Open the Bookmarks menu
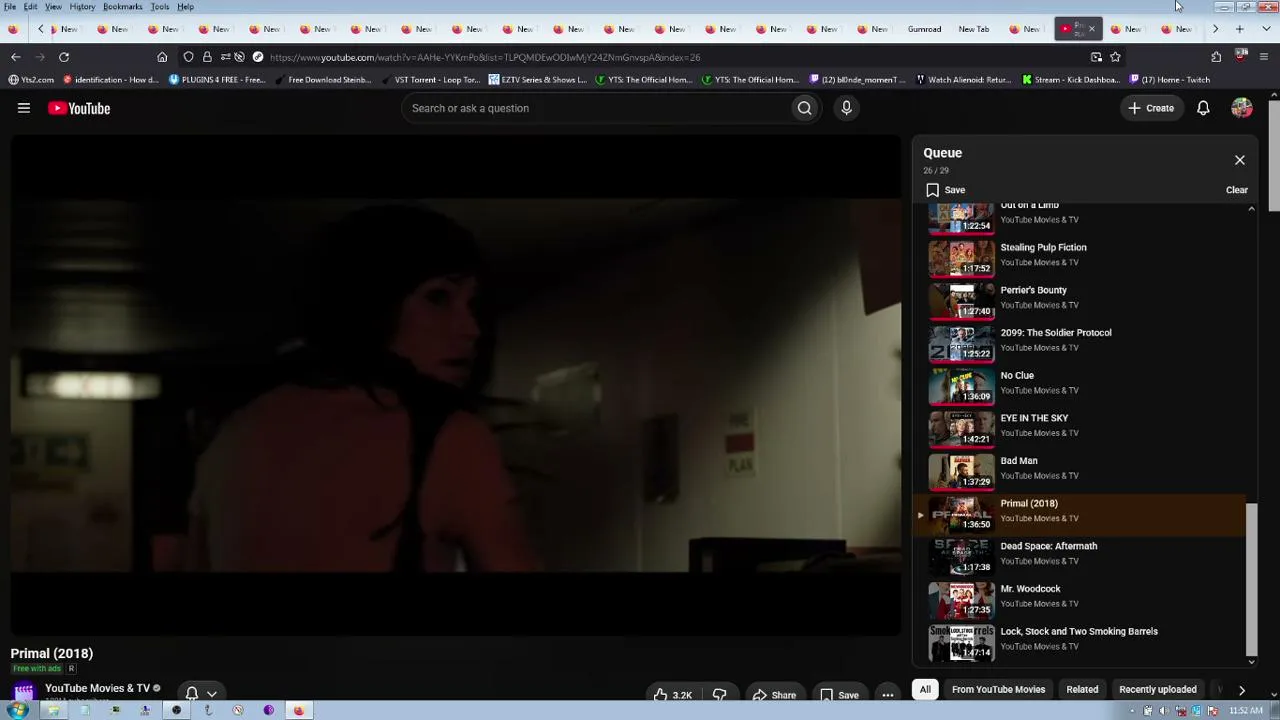The image size is (1280, 720). click(x=123, y=7)
